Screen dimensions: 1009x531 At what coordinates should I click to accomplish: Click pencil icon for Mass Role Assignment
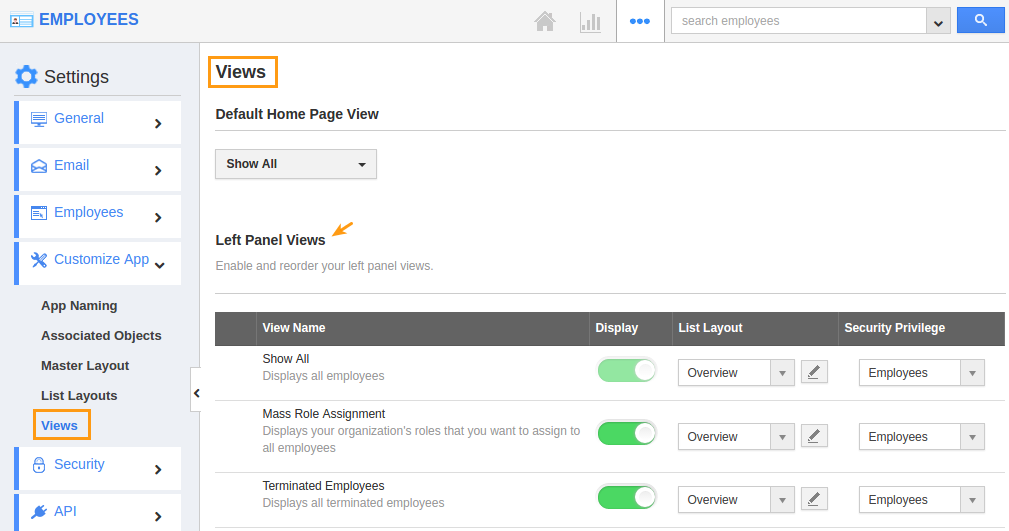pyautogui.click(x=814, y=436)
